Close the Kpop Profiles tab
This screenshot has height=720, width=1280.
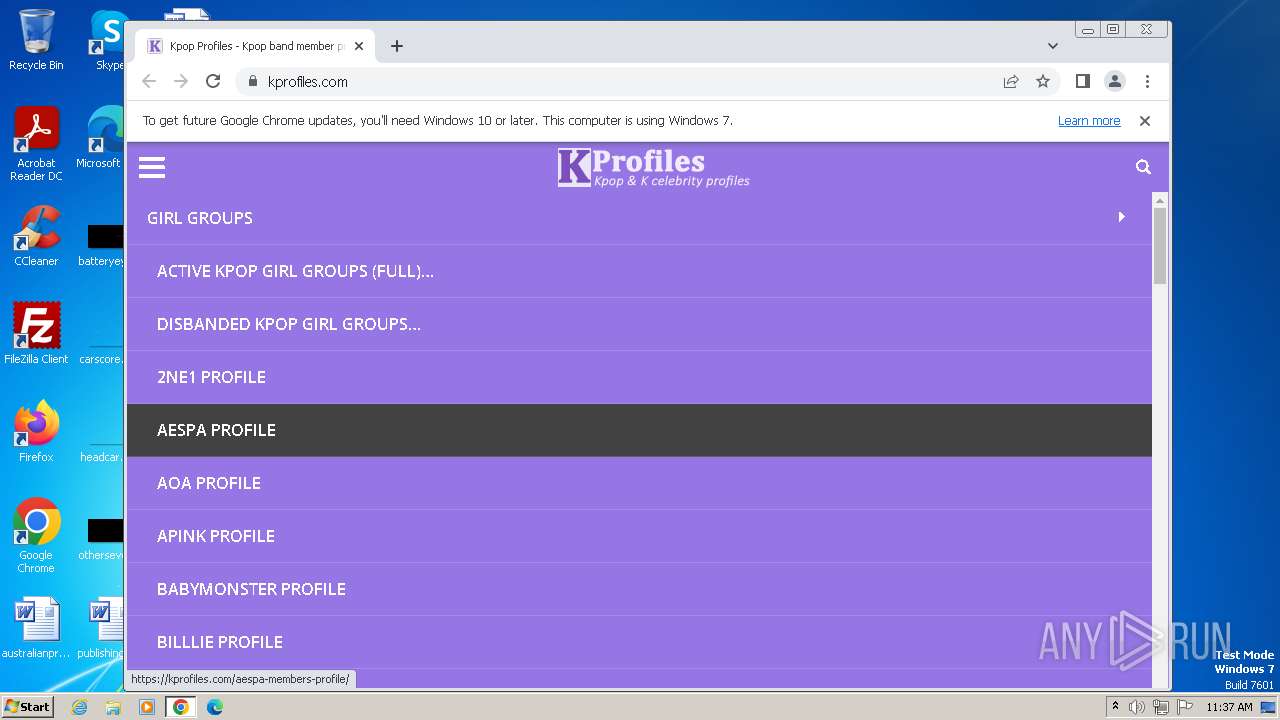coord(359,46)
